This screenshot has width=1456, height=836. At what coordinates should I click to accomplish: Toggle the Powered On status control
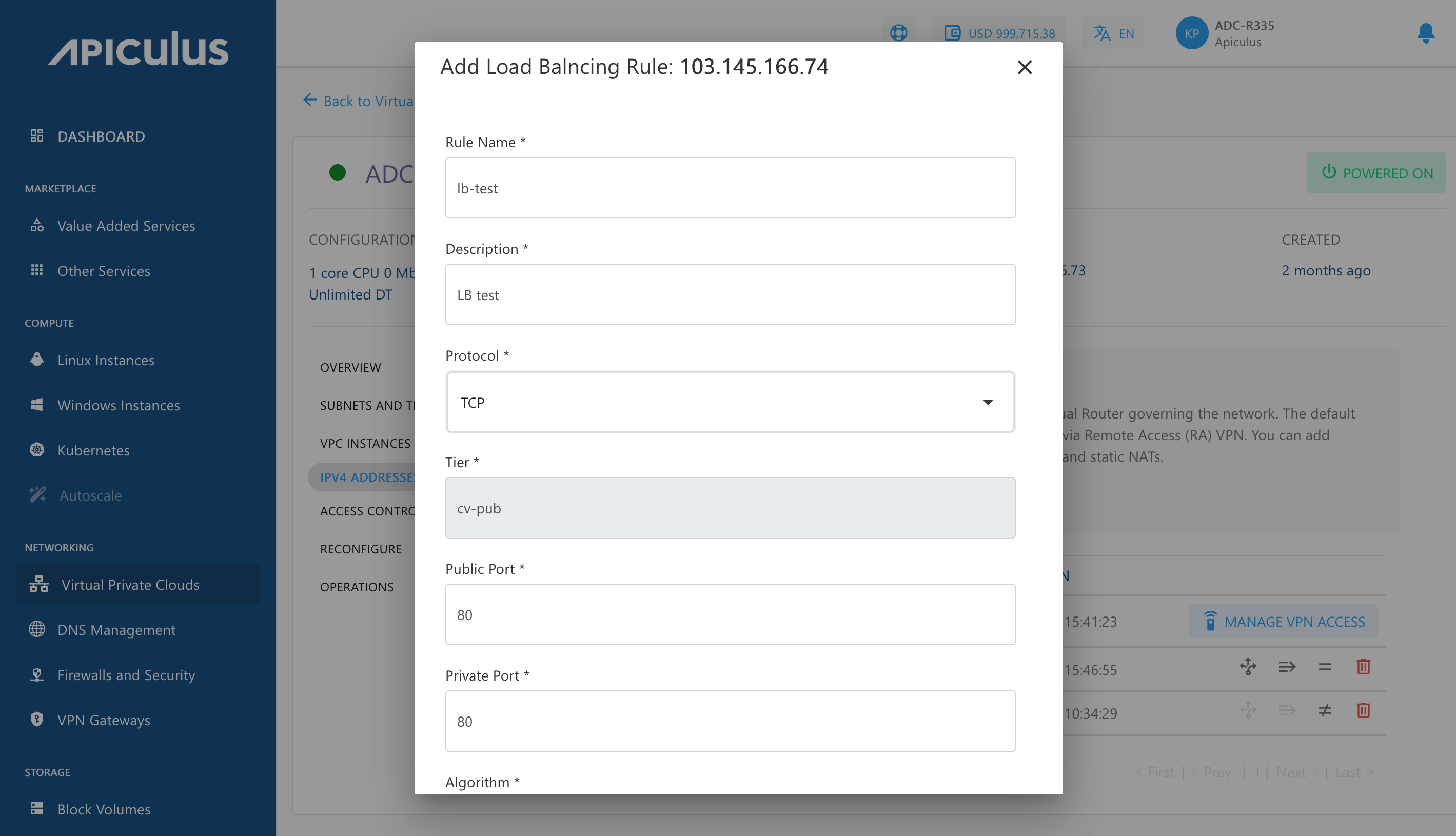point(1375,172)
